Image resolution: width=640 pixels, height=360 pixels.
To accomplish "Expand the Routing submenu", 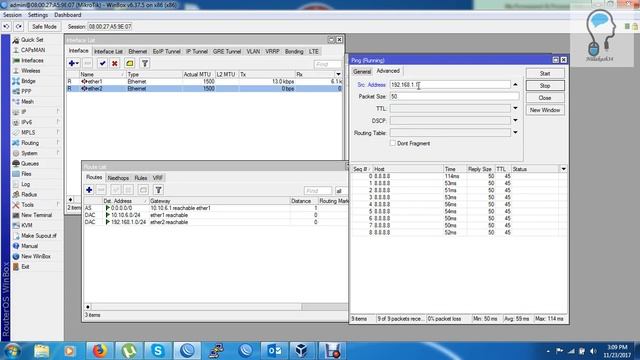I will [x=30, y=143].
